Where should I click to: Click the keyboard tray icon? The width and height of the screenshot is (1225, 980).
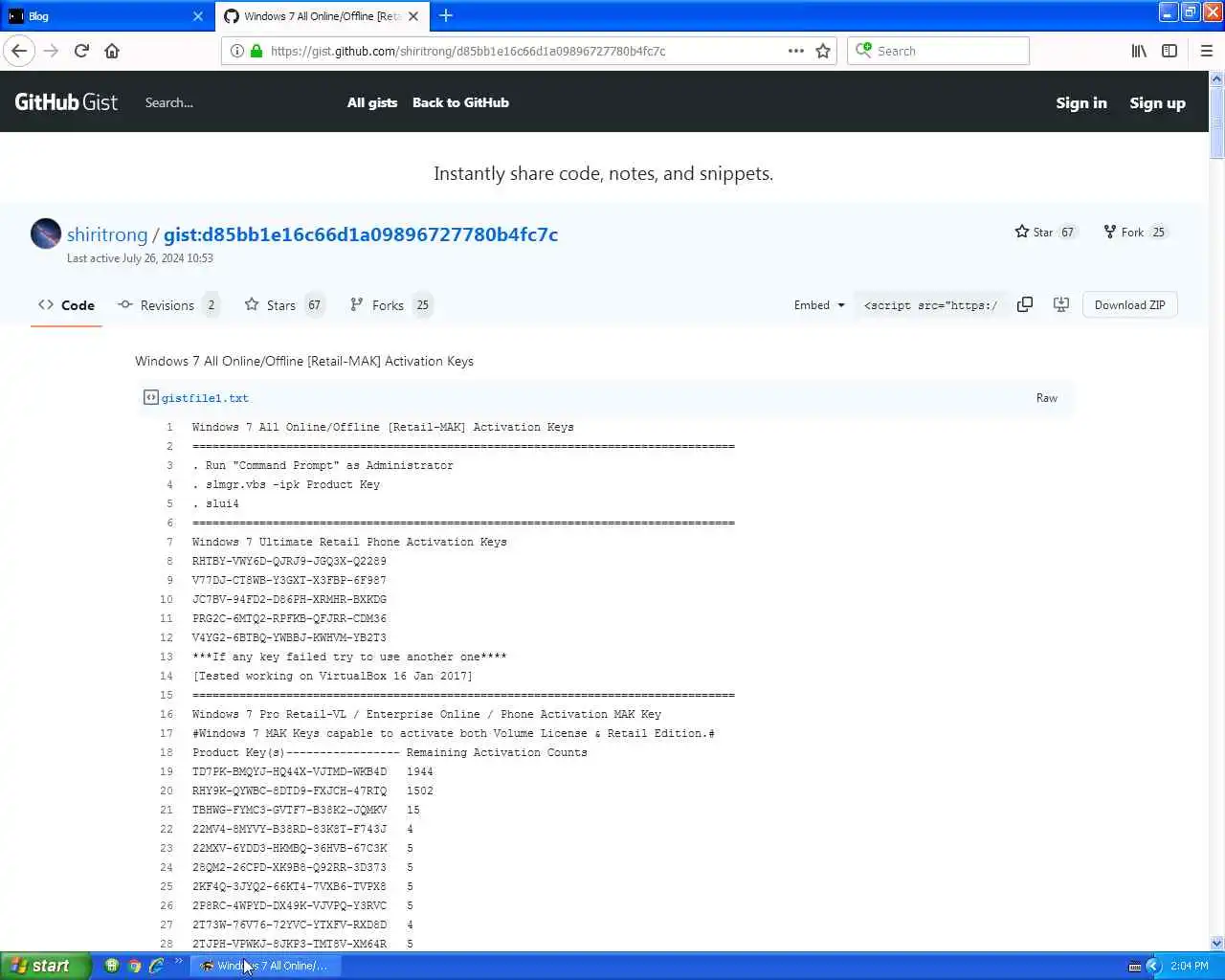coord(1135,966)
